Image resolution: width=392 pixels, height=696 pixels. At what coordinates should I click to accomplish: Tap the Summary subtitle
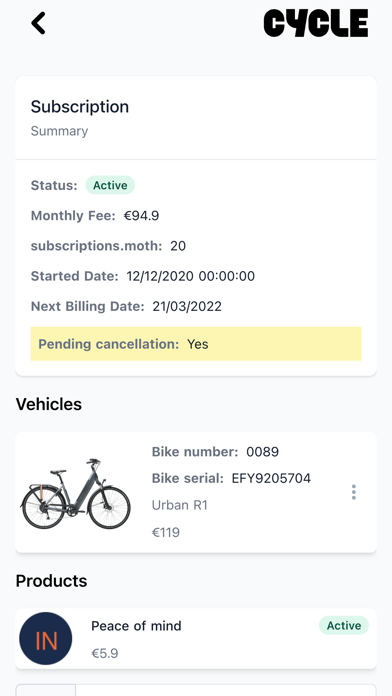pos(59,131)
